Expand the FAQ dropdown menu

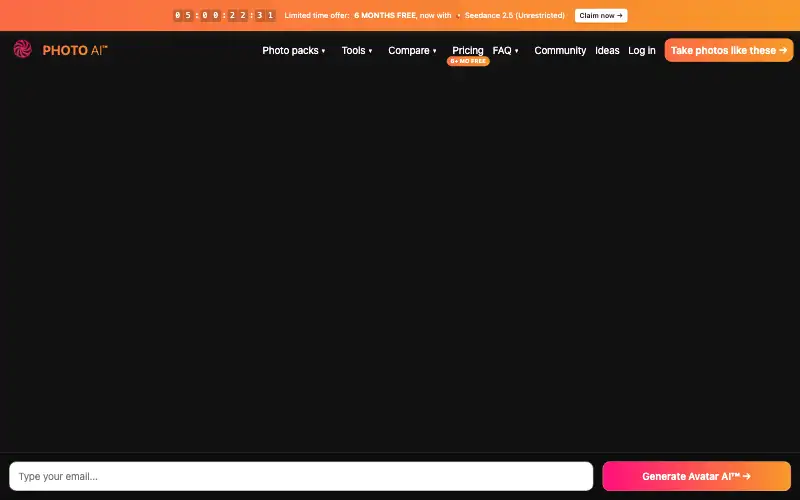click(505, 51)
